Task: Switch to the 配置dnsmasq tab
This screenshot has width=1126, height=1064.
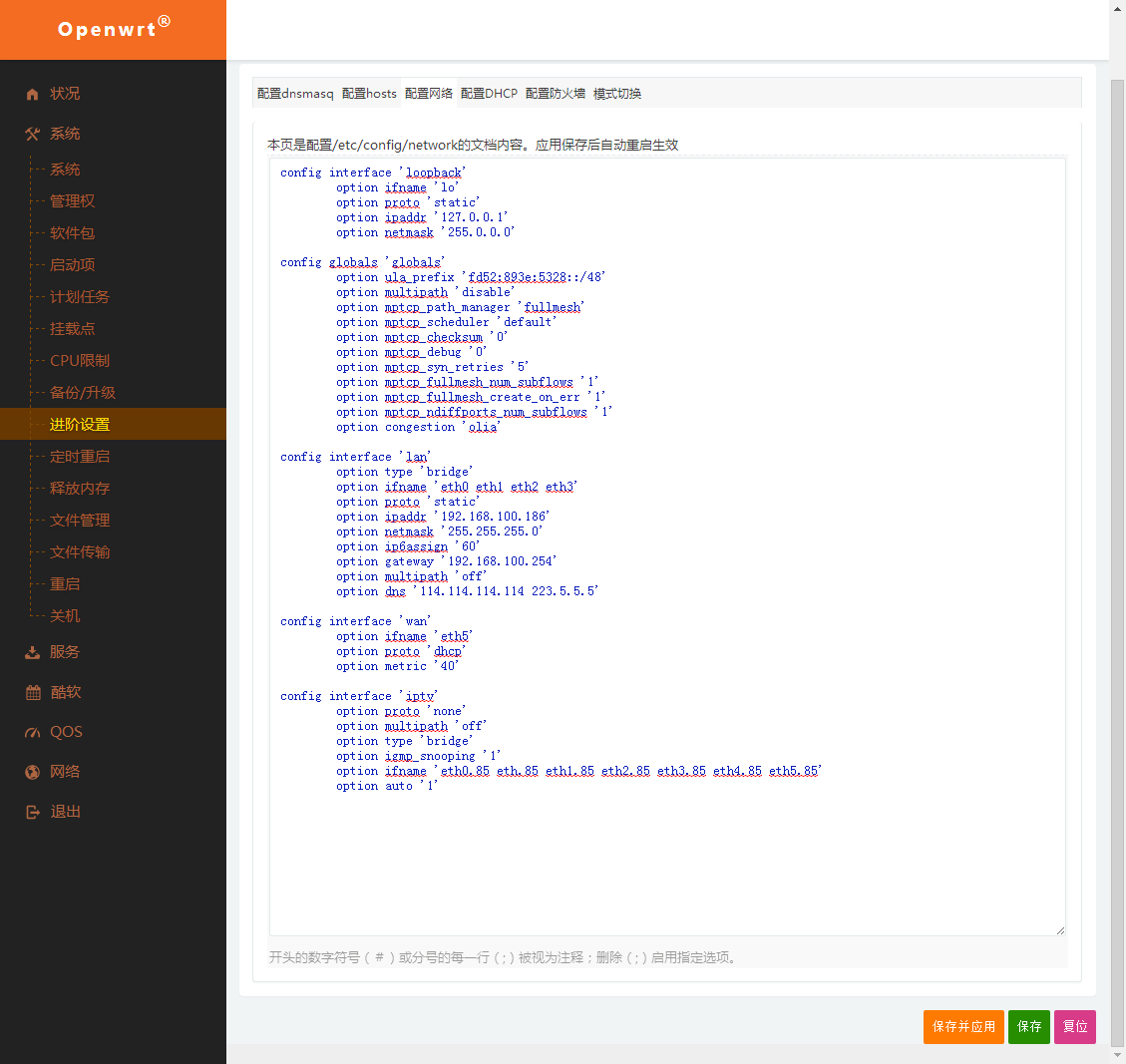Action: pos(295,94)
